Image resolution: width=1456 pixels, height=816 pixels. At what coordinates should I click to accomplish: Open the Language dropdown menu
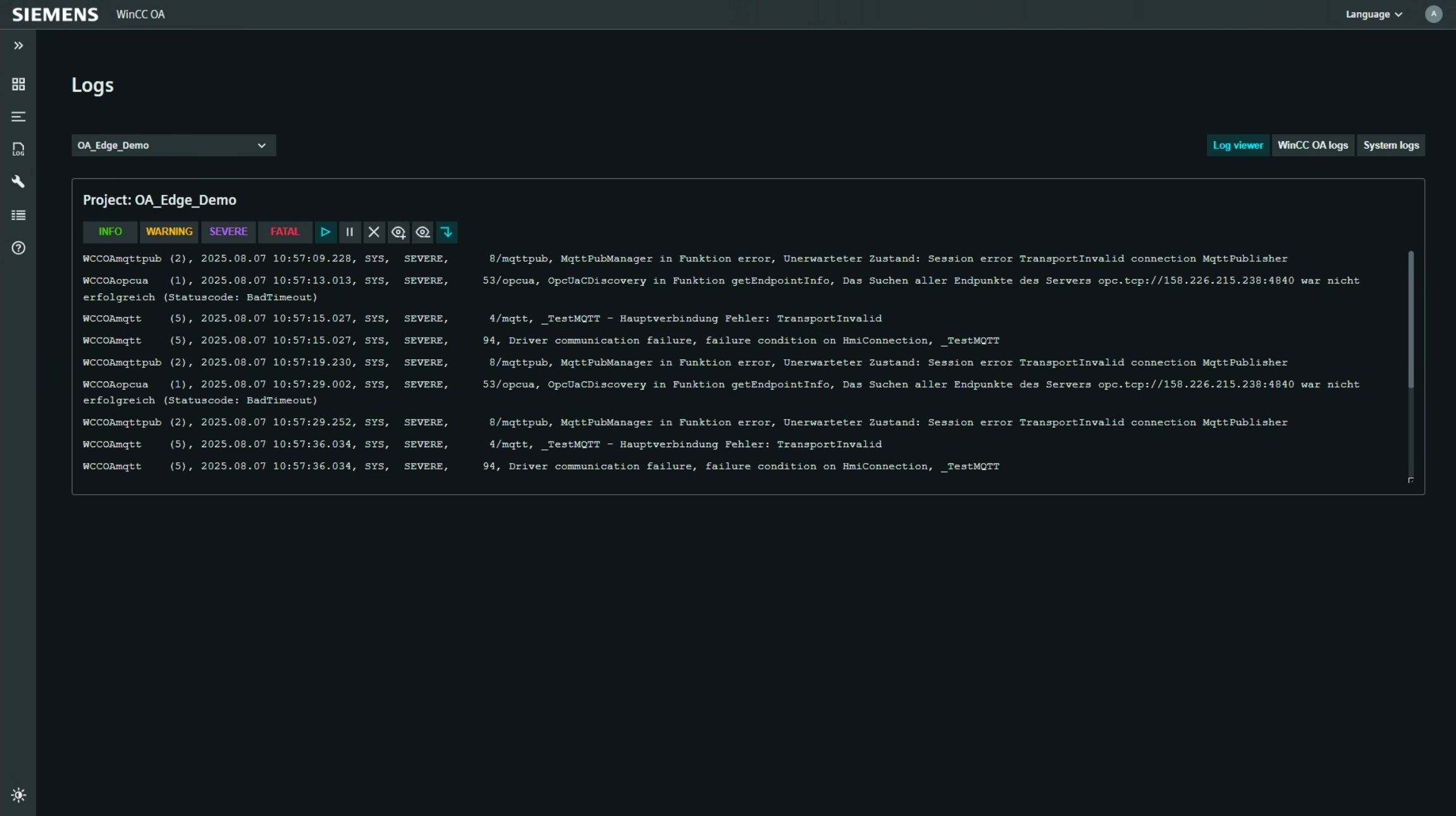pos(1373,15)
